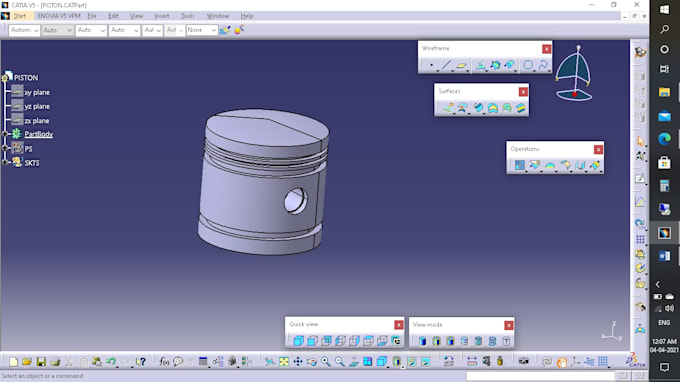Open Circle tool sub-menu arrow in Wireframe
This screenshot has height=382, width=680.
[x=534, y=71]
